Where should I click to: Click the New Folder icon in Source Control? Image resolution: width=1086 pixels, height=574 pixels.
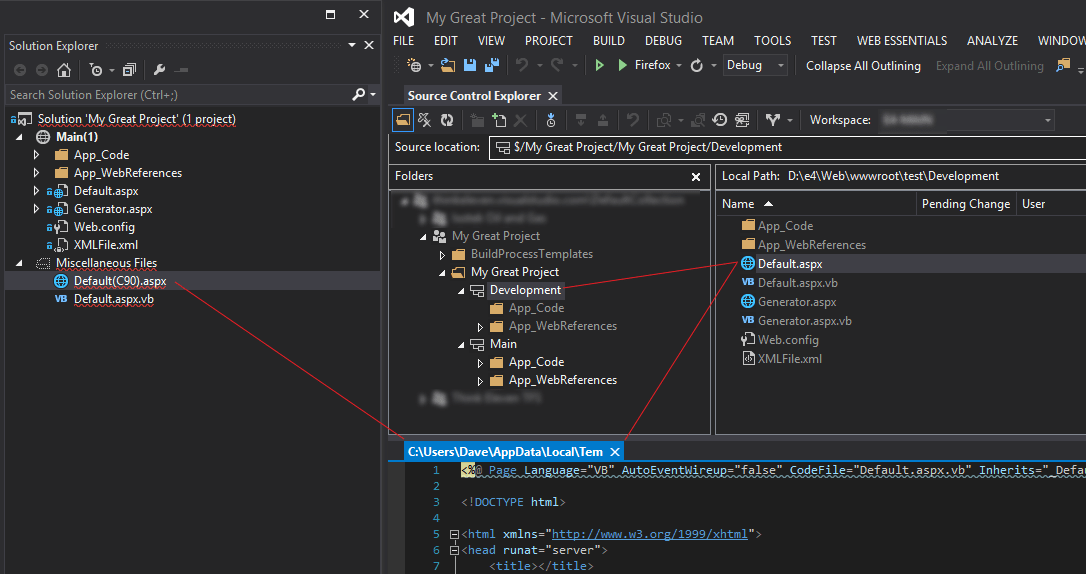[x=477, y=120]
